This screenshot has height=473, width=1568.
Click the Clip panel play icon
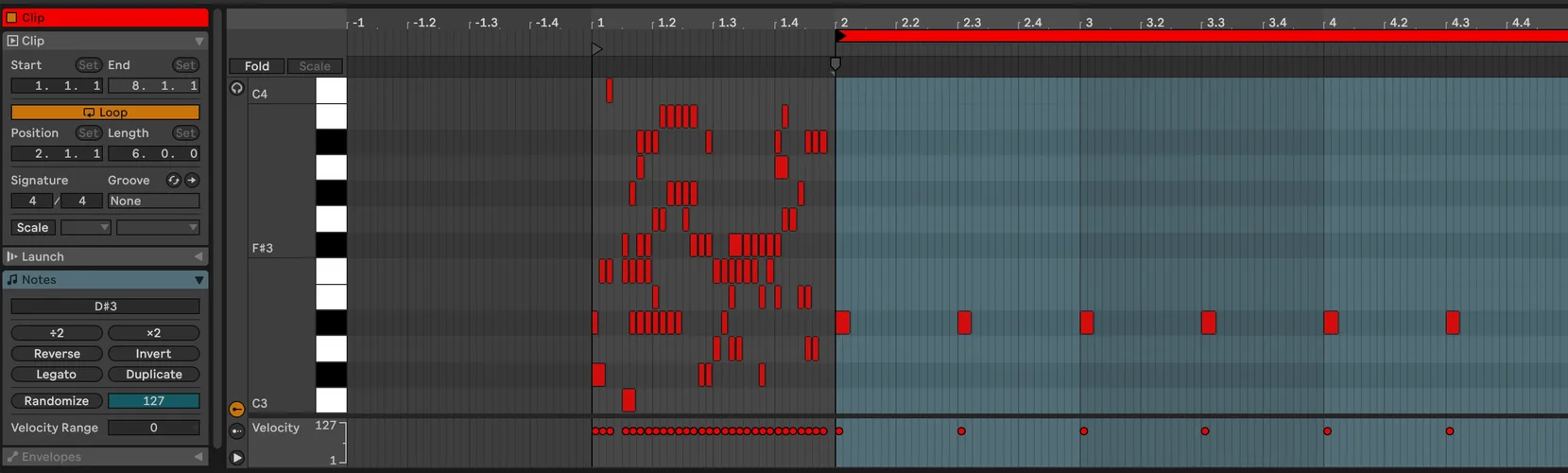point(12,41)
